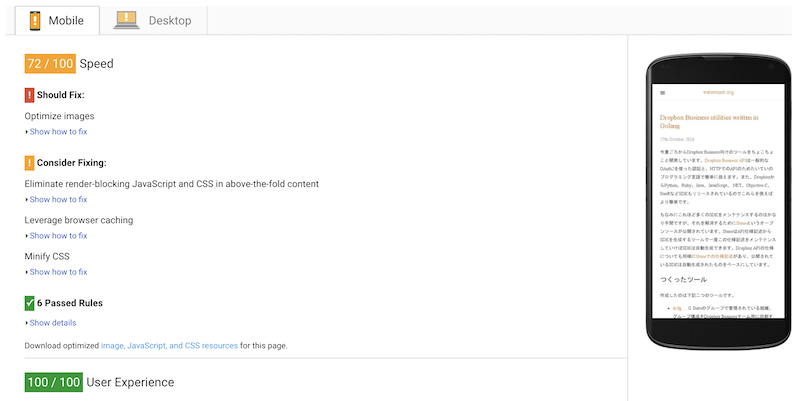800x401 pixels.
Task: Open the hamburger menu in the phone preview
Action: point(662,93)
